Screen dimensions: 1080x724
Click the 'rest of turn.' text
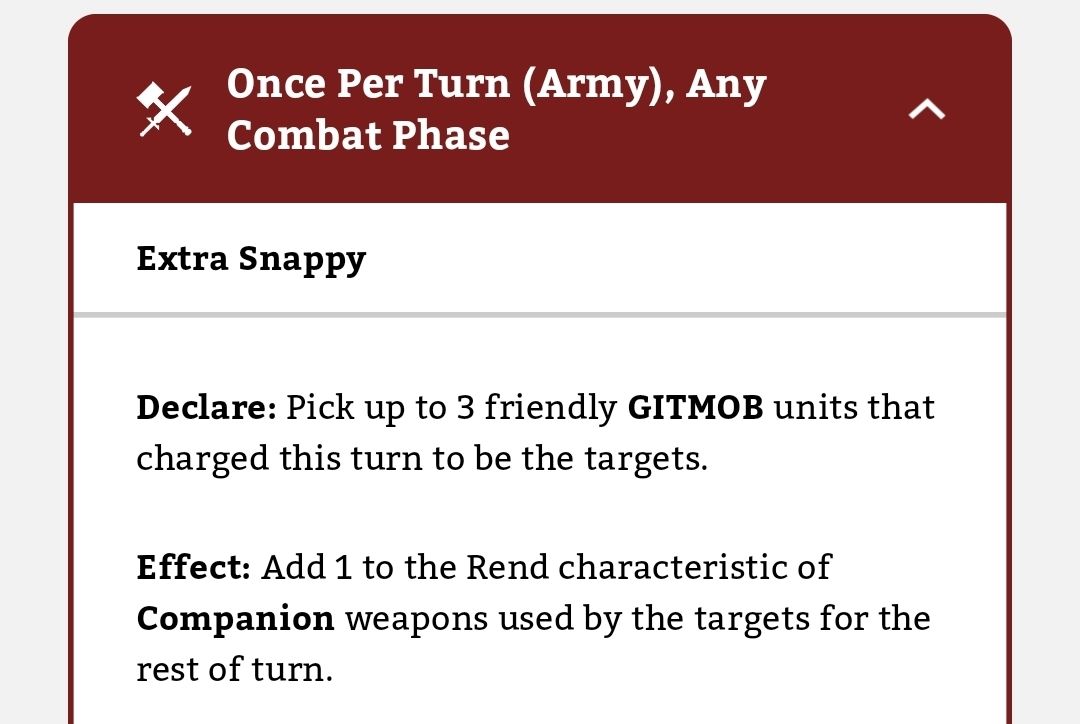(x=234, y=669)
